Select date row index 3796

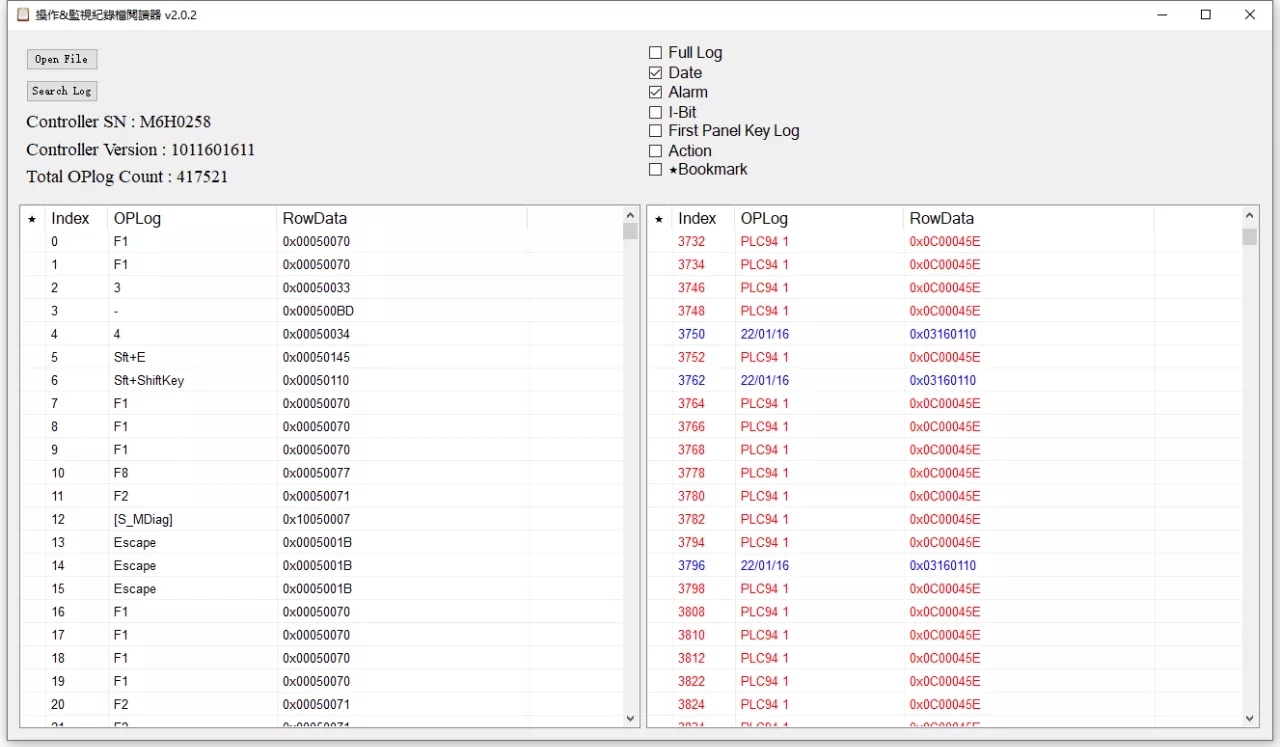[x=945, y=565]
